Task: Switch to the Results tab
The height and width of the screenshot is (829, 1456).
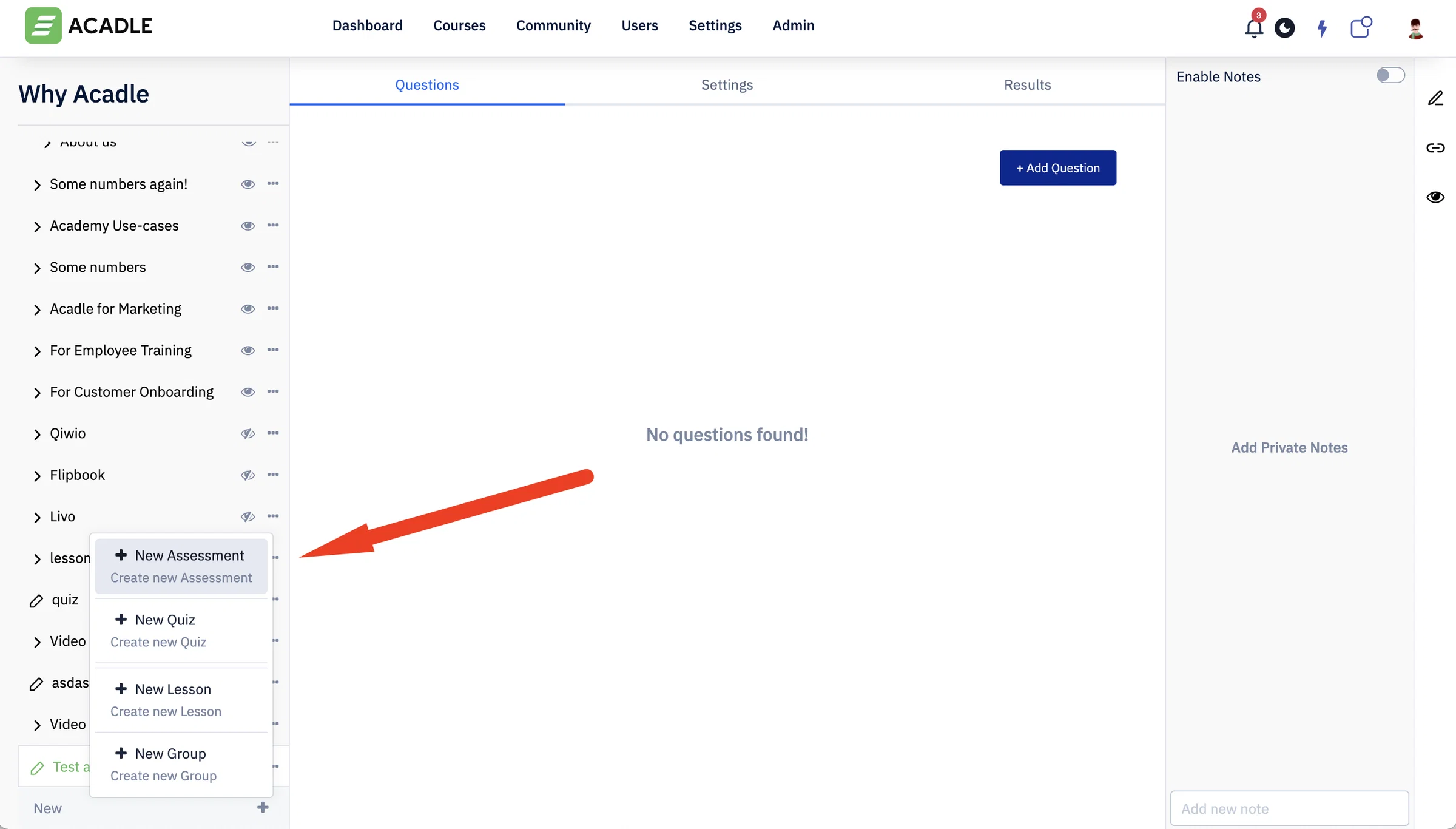Action: click(1027, 85)
